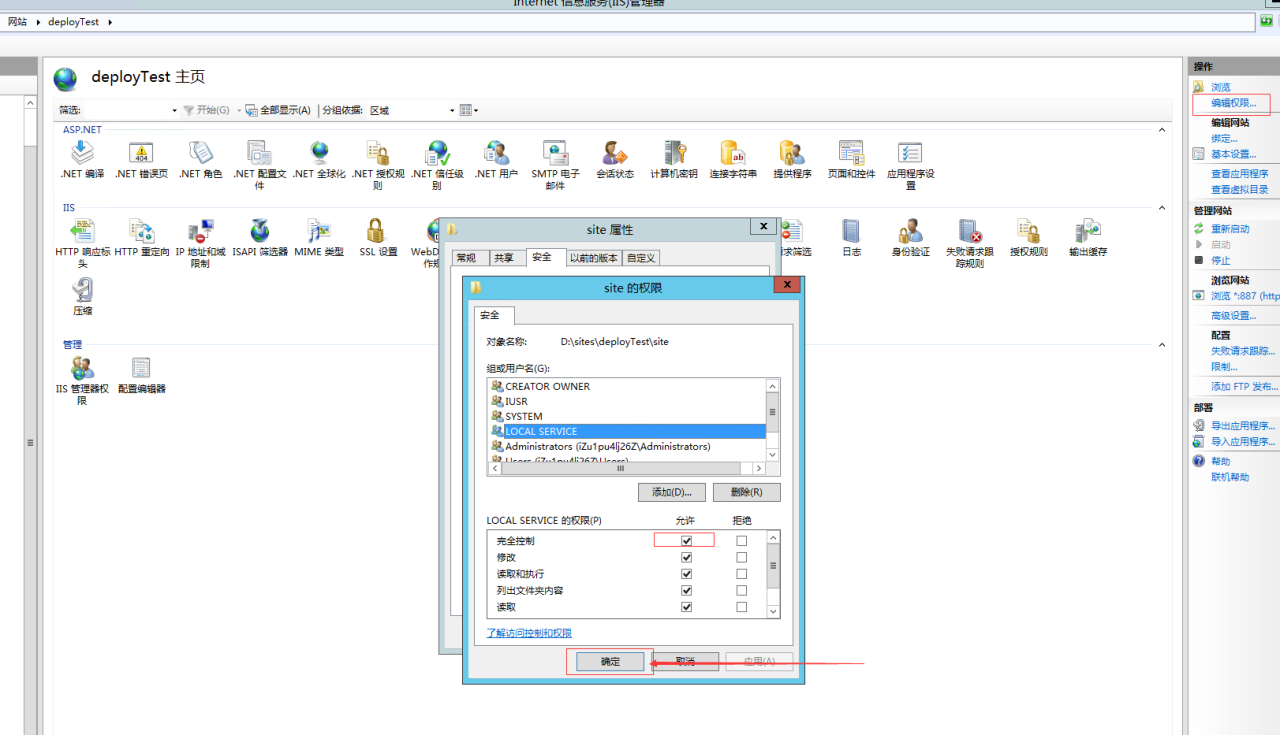Open the 压缩 feature icon
Screen dimensions: 1280x735
pos(82,291)
